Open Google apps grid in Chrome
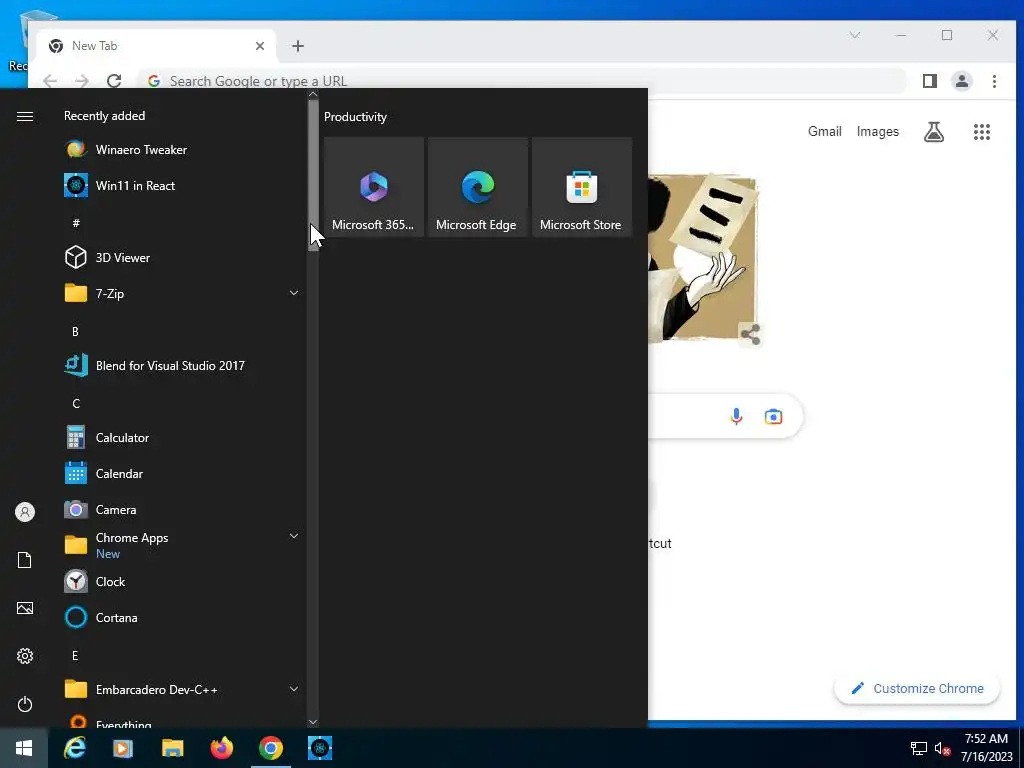1024x768 pixels. [982, 132]
